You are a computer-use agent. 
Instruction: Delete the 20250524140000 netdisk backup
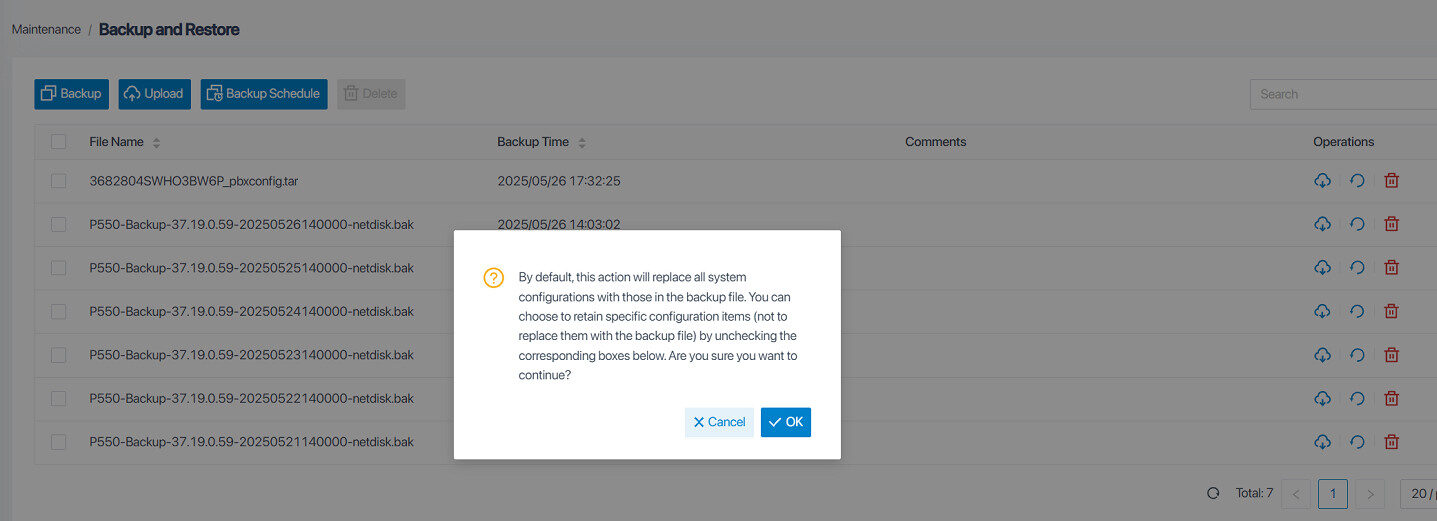coord(1391,311)
